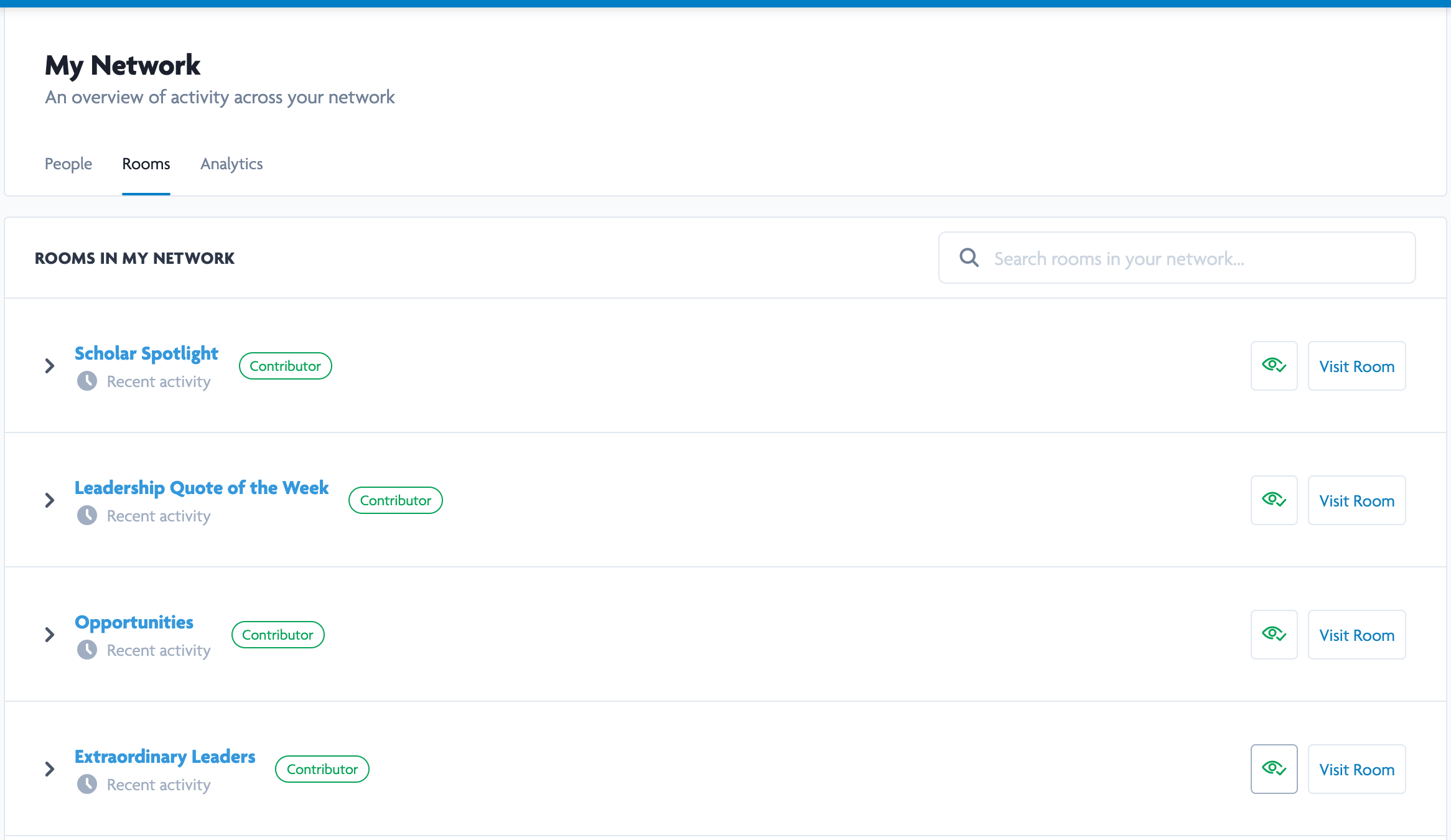Open the Analytics tab
Screen dimensions: 1451x840
pos(231,164)
